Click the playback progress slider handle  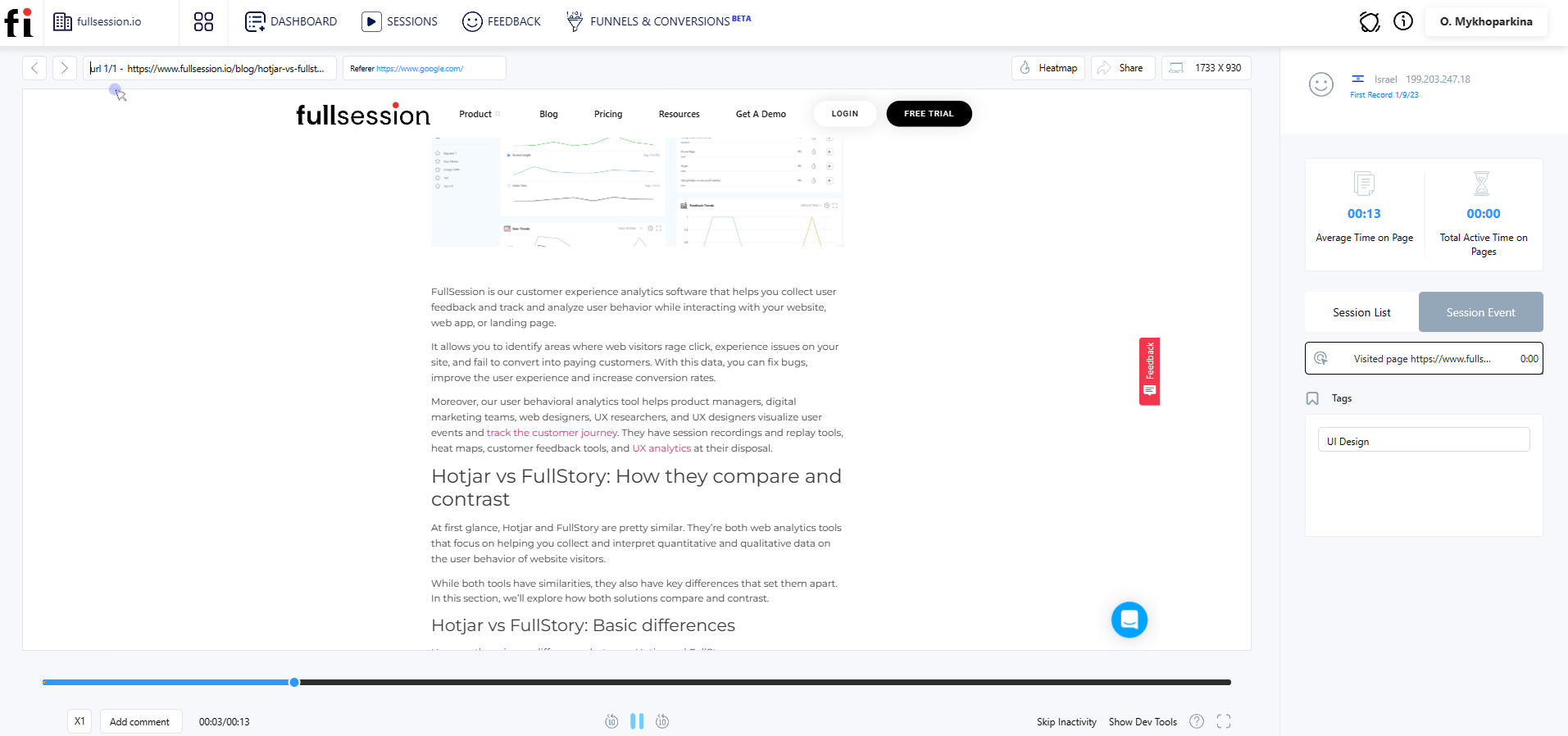click(x=294, y=682)
